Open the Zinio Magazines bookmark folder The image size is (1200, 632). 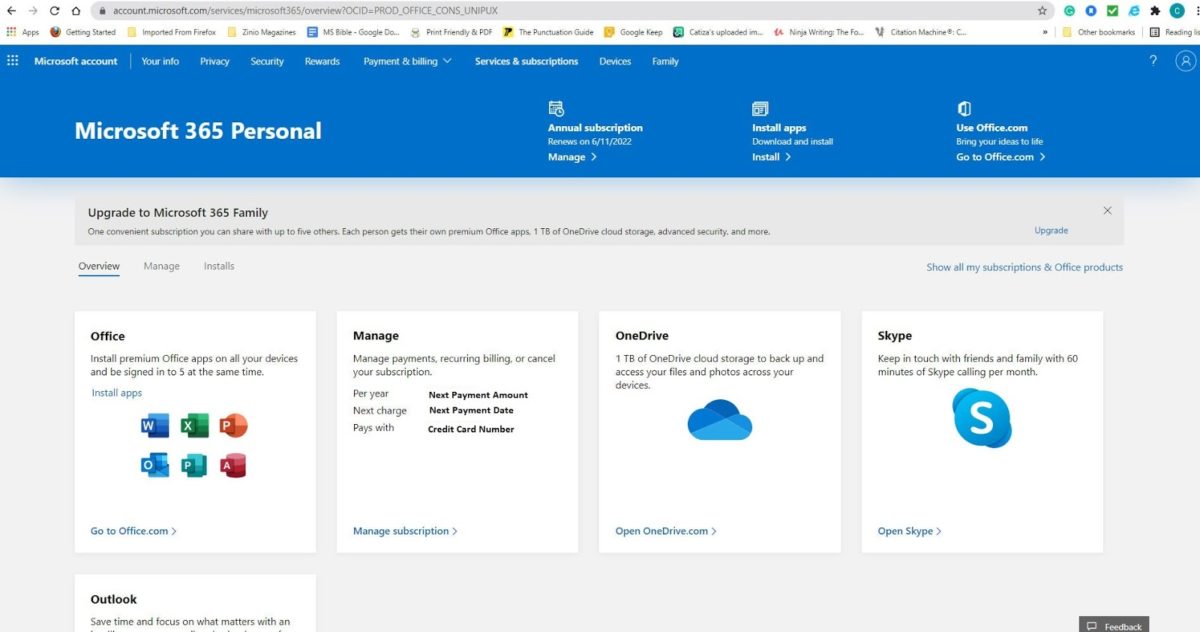pyautogui.click(x=262, y=32)
